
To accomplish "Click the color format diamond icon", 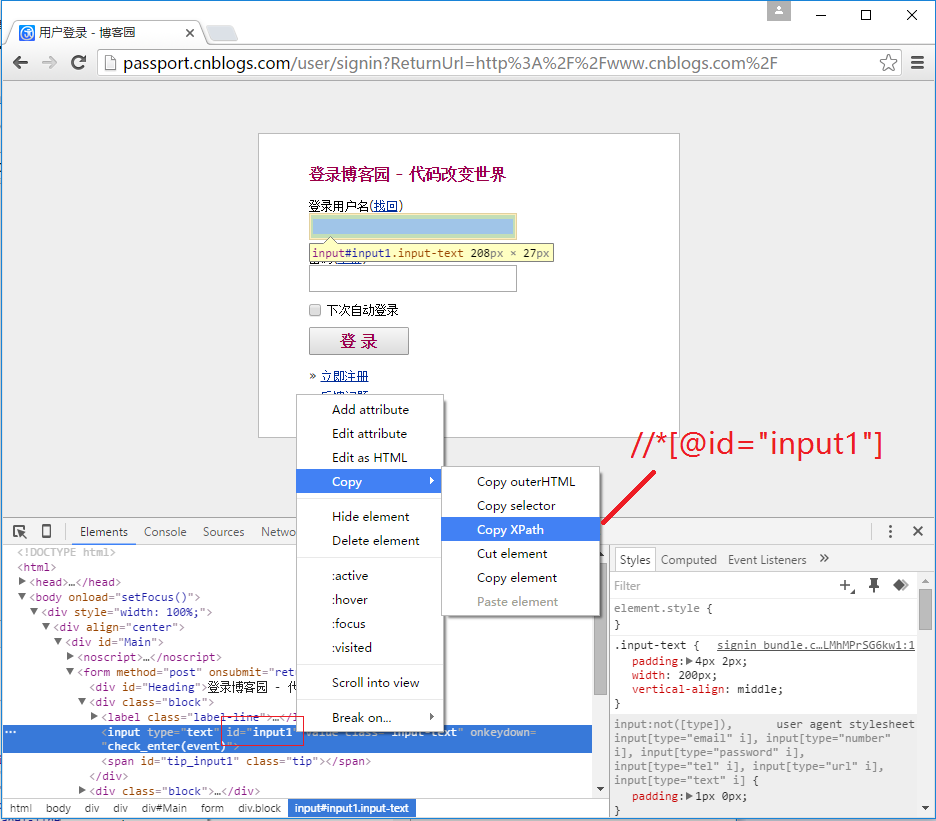I will pos(901,585).
